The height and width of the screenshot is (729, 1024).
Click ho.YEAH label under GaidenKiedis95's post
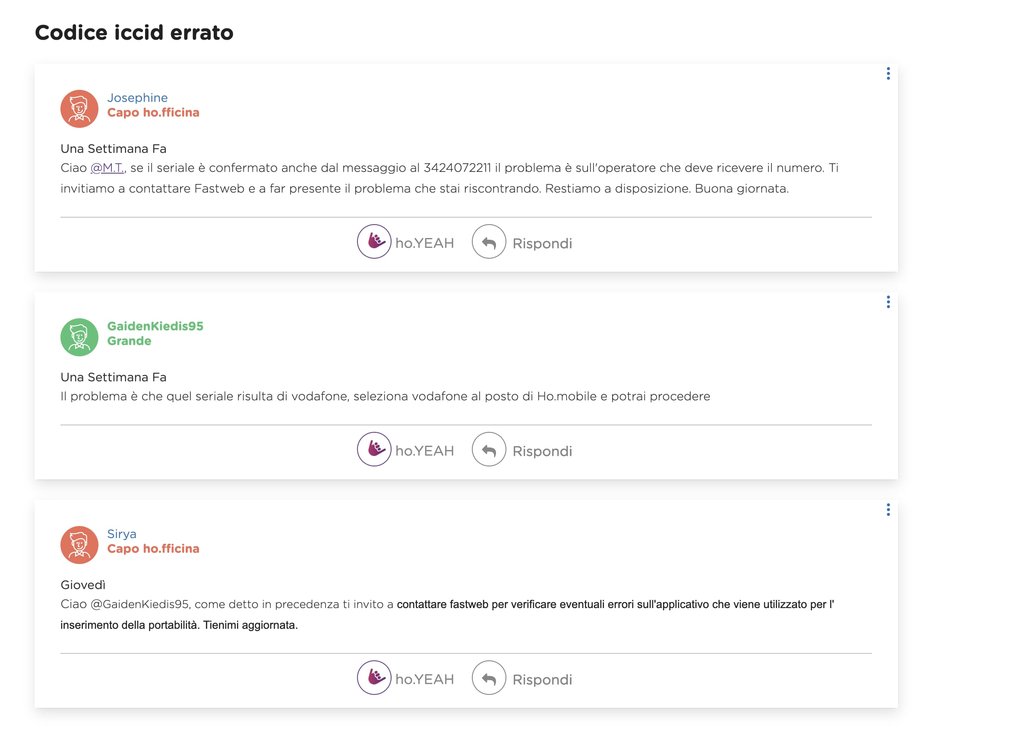[x=424, y=451]
